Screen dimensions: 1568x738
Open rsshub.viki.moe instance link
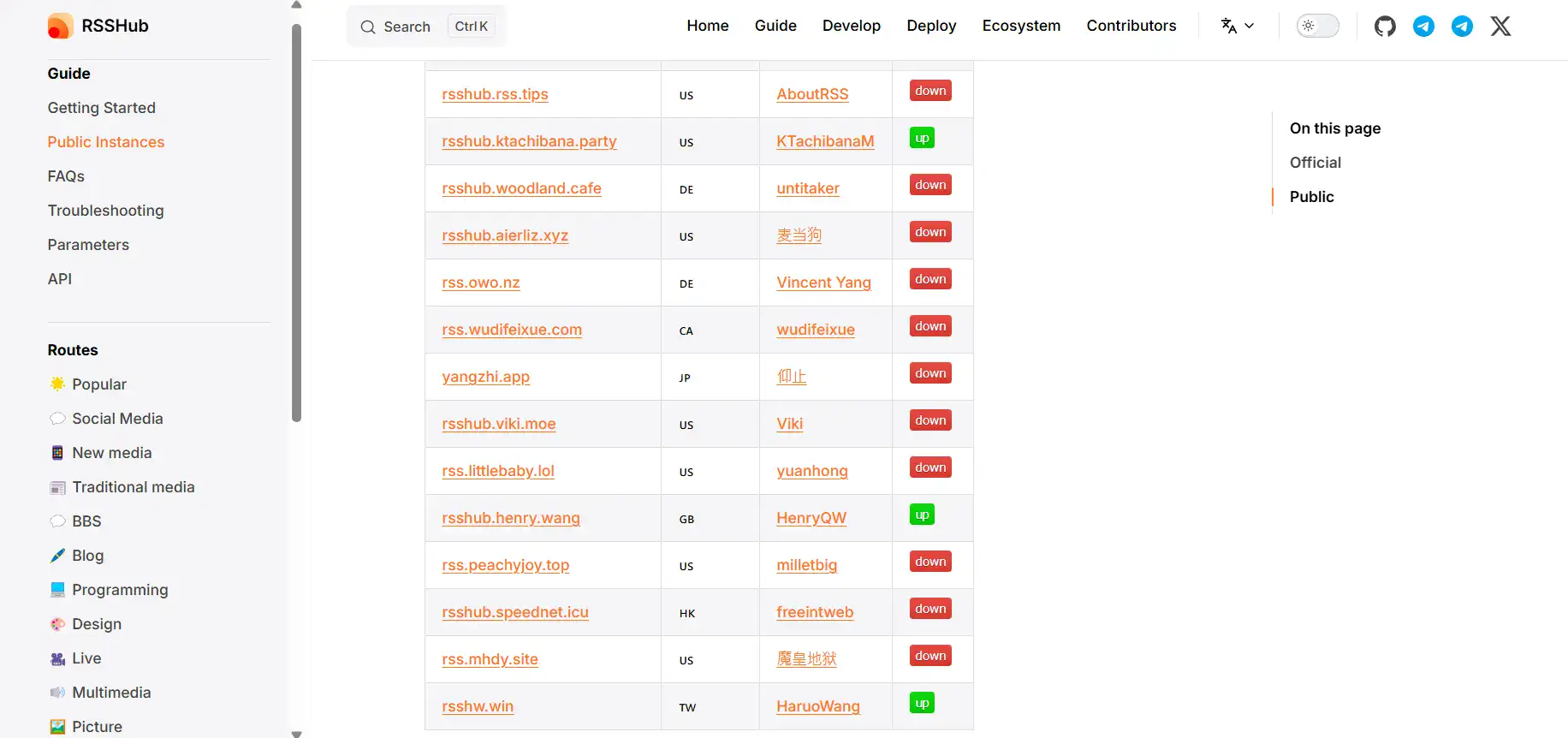click(499, 424)
